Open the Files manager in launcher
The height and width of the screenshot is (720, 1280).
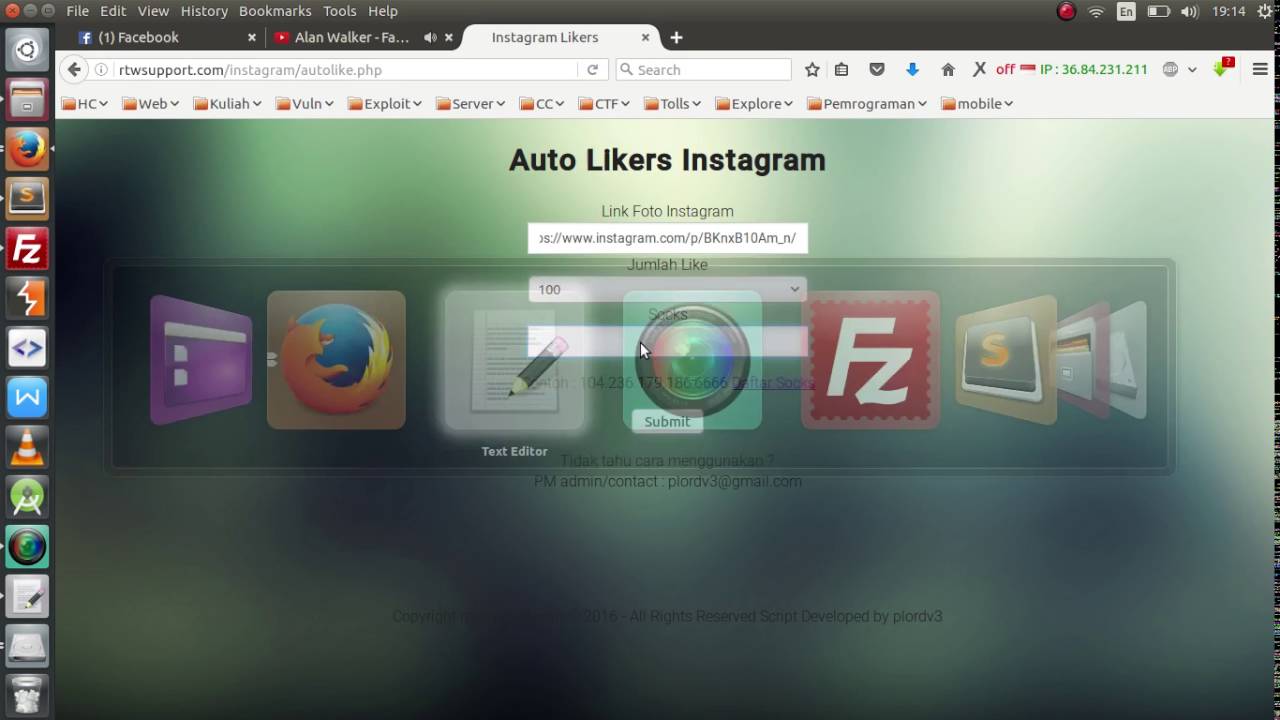click(x=27, y=99)
